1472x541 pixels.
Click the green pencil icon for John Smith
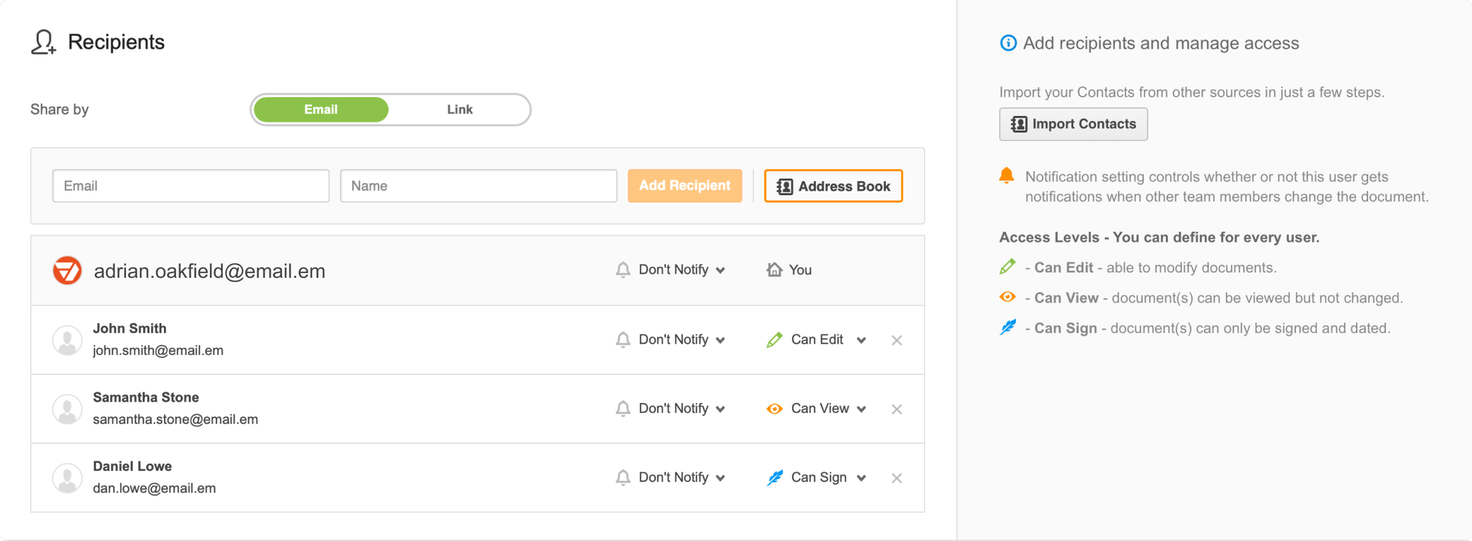(774, 340)
